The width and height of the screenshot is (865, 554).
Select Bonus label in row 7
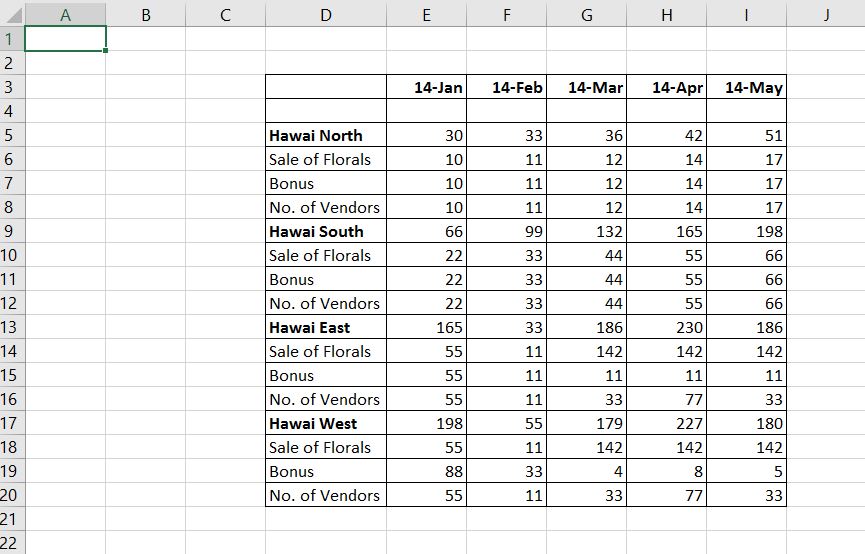coord(326,183)
